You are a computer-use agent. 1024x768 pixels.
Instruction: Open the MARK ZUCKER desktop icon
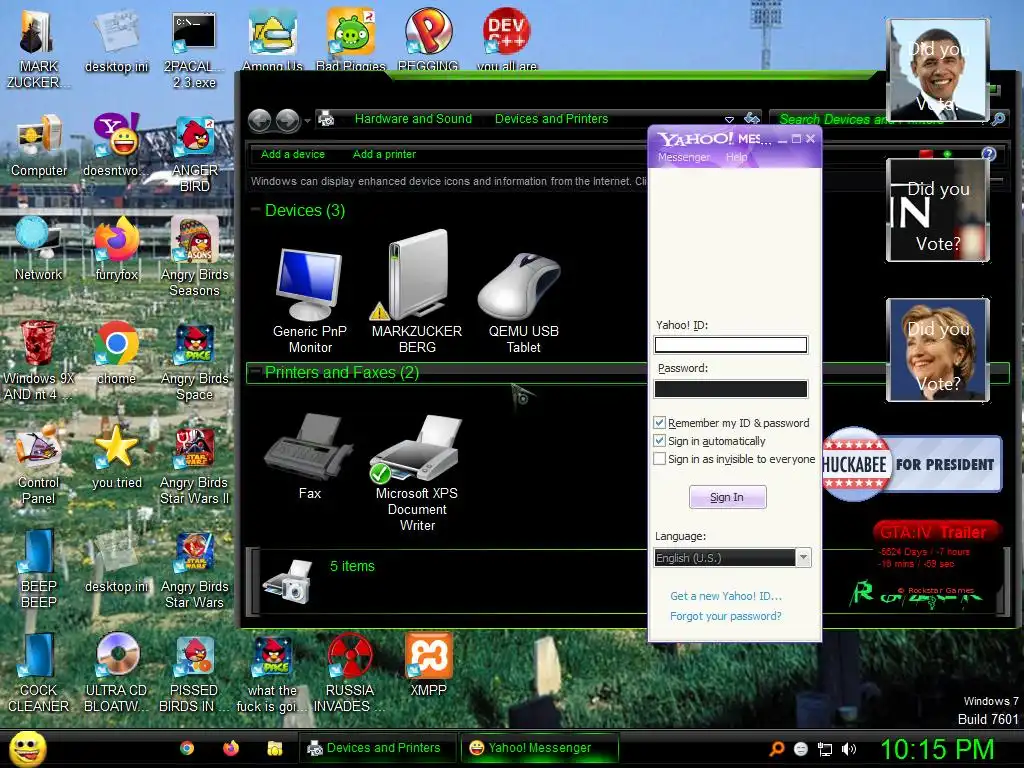point(38,49)
